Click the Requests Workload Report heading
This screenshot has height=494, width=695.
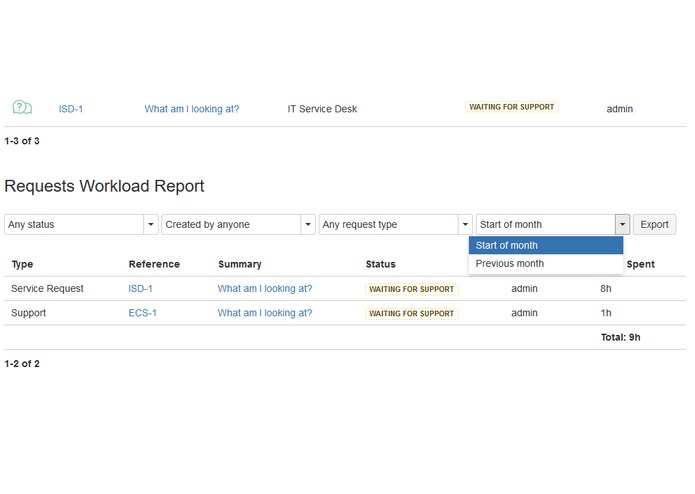104,187
